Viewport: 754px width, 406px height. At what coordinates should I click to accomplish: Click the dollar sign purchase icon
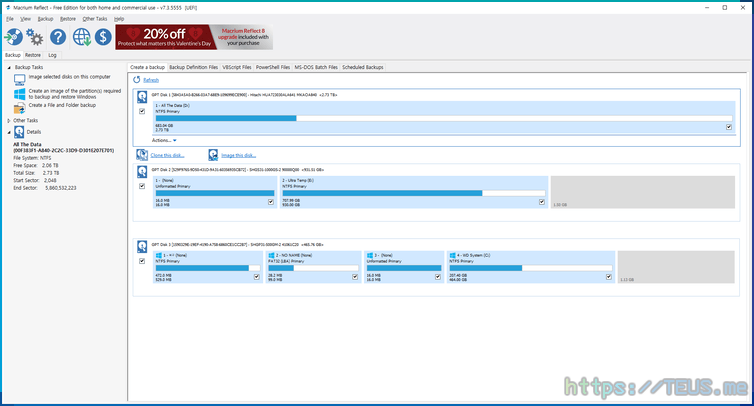(103, 37)
